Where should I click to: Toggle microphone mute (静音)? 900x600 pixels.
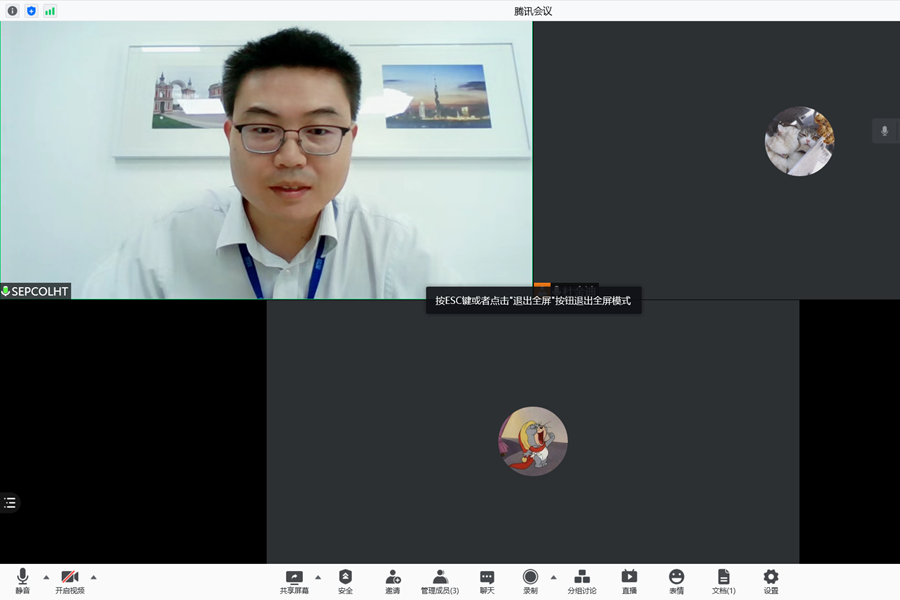(22, 581)
